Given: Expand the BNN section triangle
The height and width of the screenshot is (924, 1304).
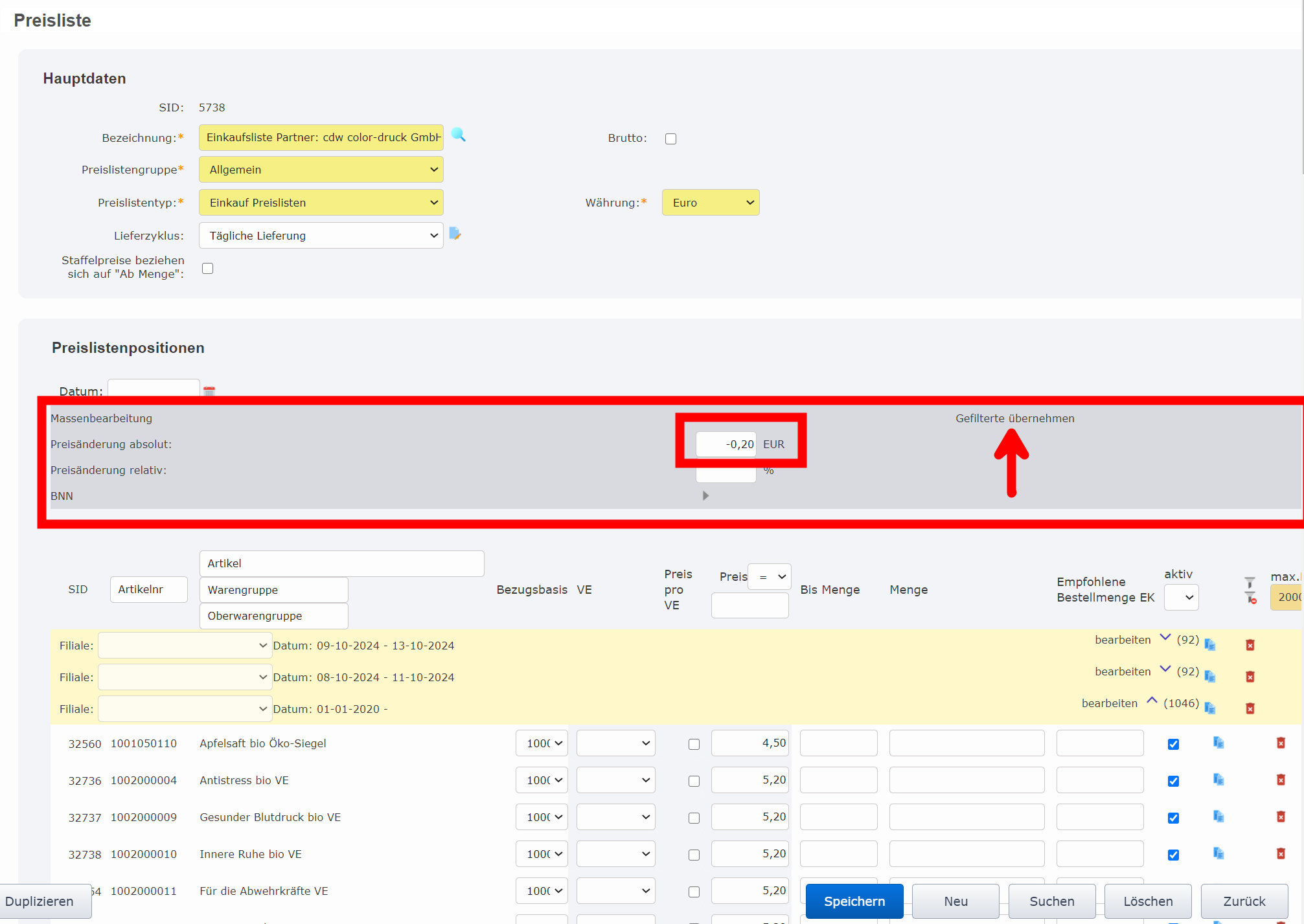Looking at the screenshot, I should coord(705,495).
